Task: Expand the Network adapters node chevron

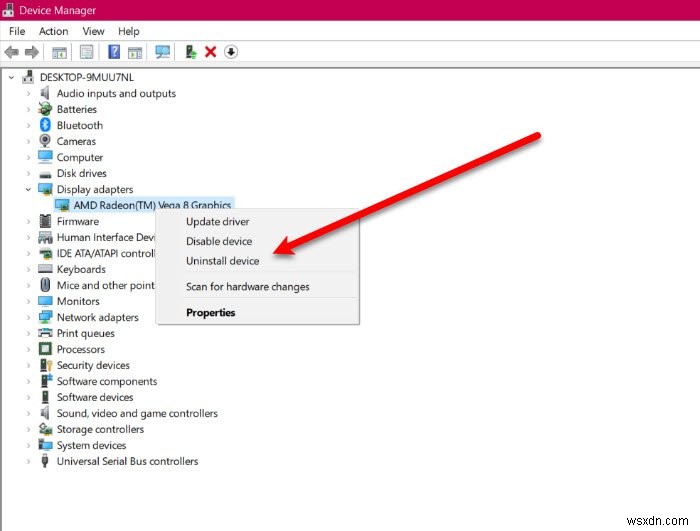Action: tap(28, 317)
